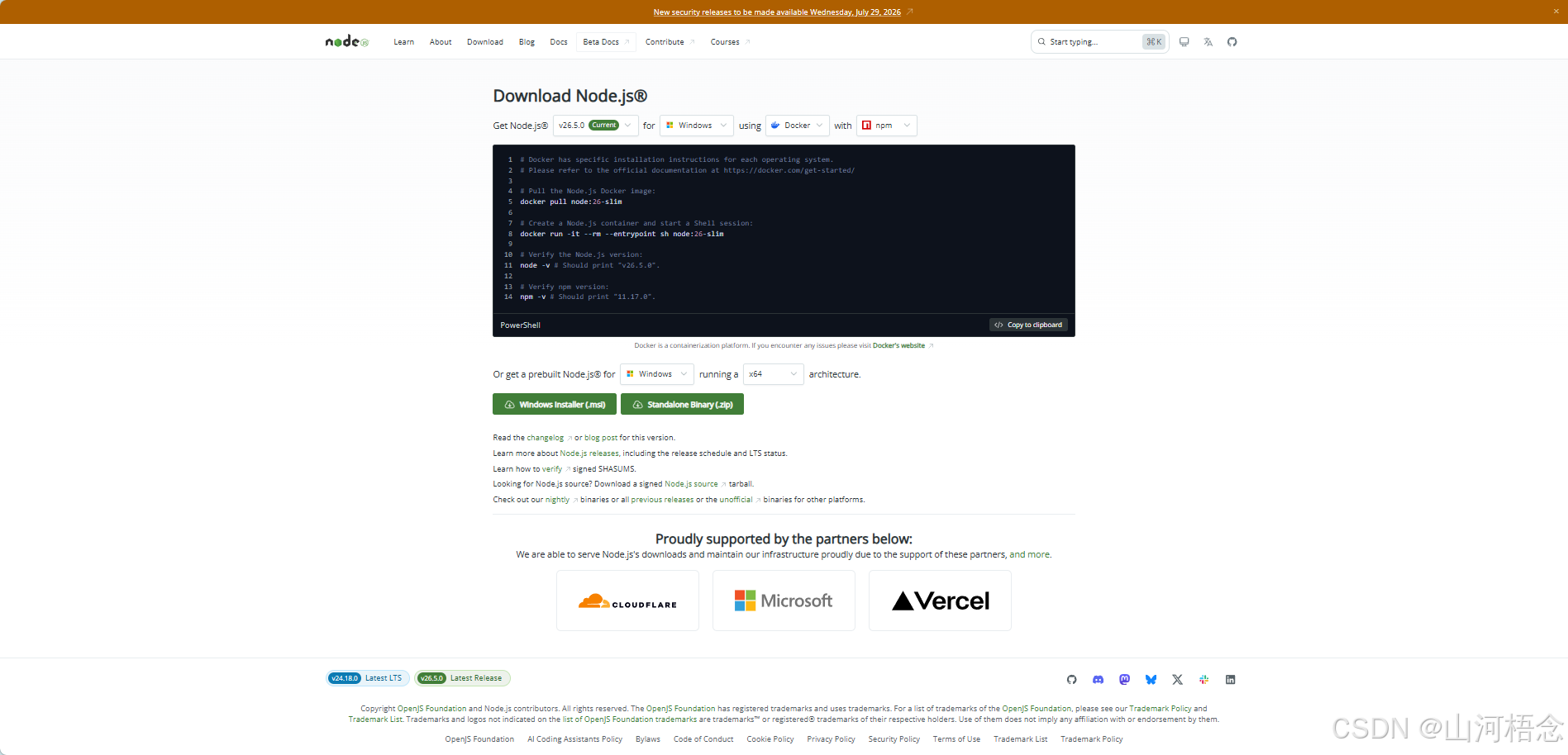Open the X (Twitter) icon in footer
Image resolution: width=1568 pixels, height=755 pixels.
(x=1177, y=679)
